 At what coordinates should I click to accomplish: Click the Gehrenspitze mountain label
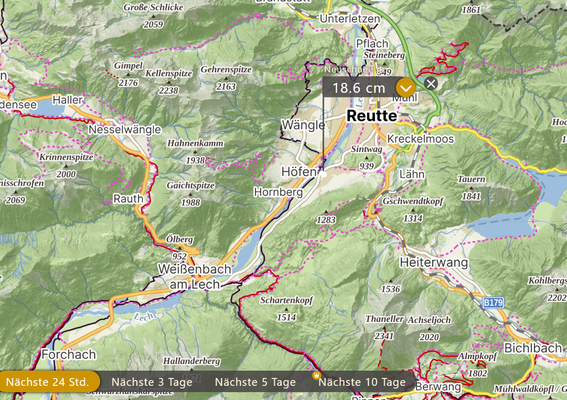point(226,69)
